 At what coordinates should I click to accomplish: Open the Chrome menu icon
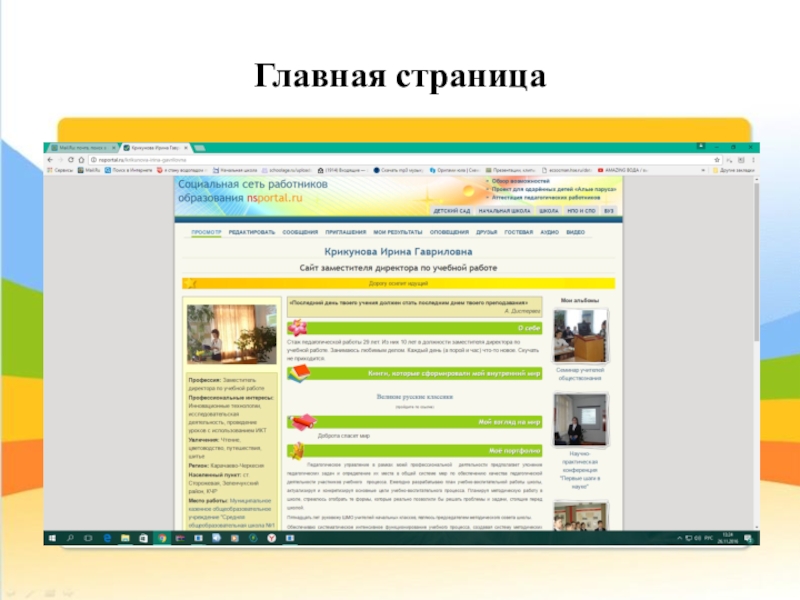[753, 160]
